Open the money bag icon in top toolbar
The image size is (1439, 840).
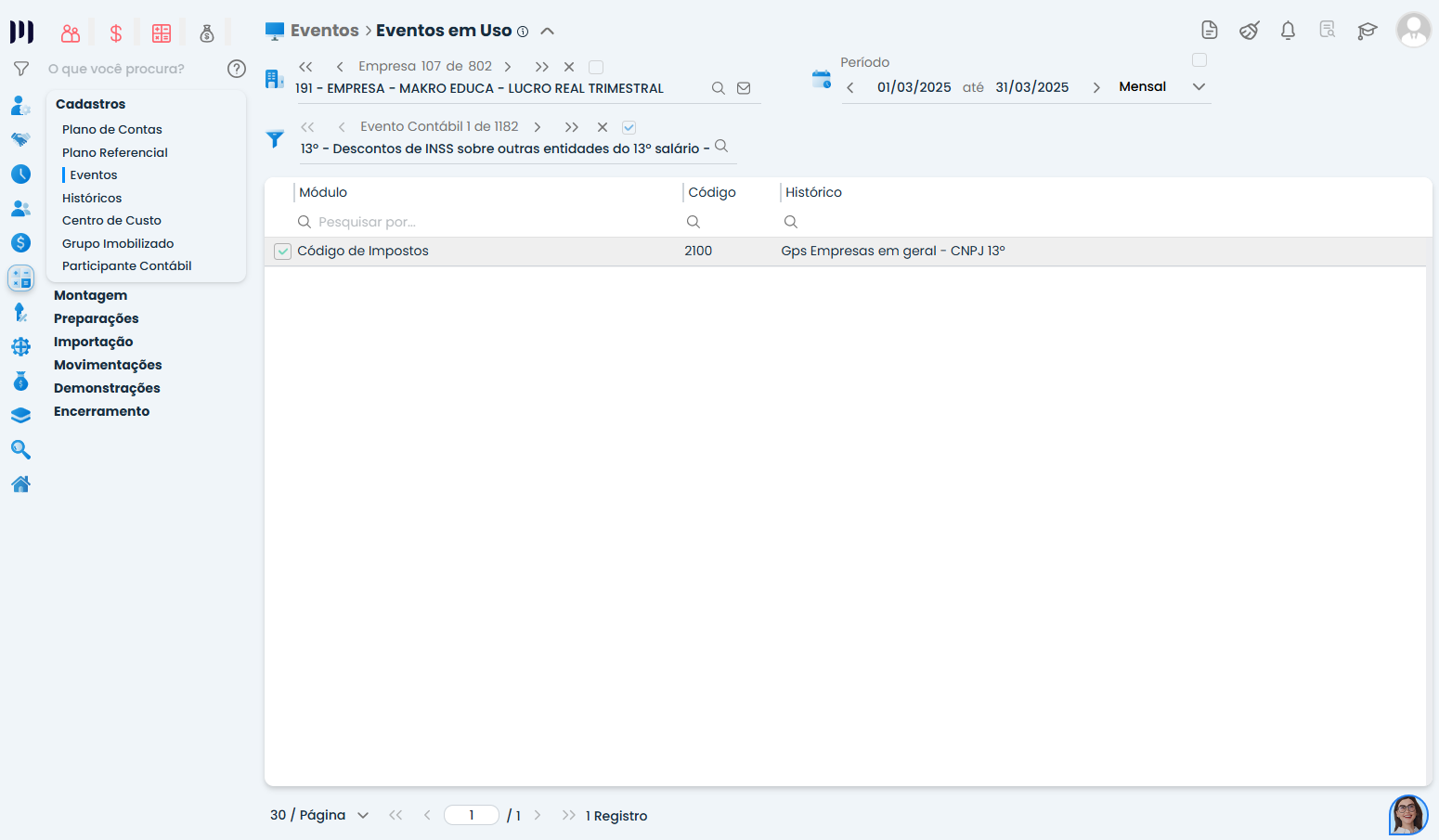[207, 34]
